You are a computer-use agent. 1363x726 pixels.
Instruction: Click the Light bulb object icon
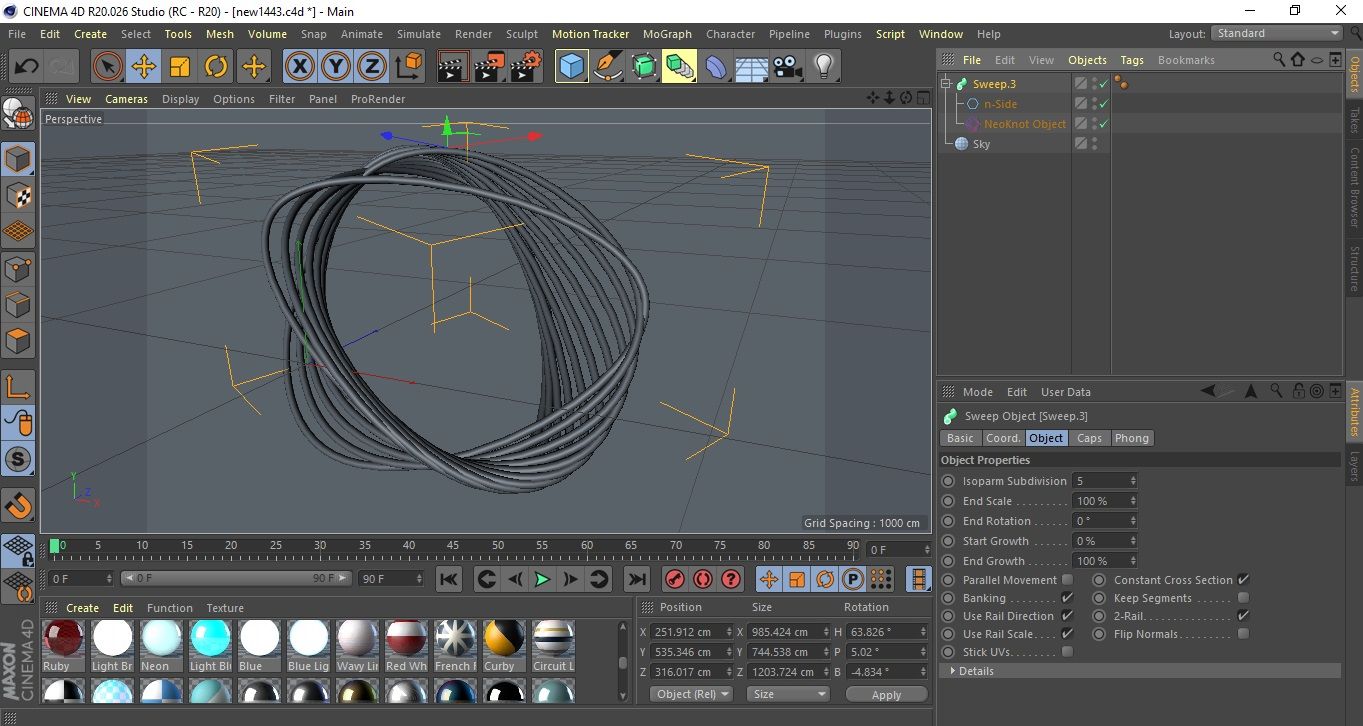(823, 67)
